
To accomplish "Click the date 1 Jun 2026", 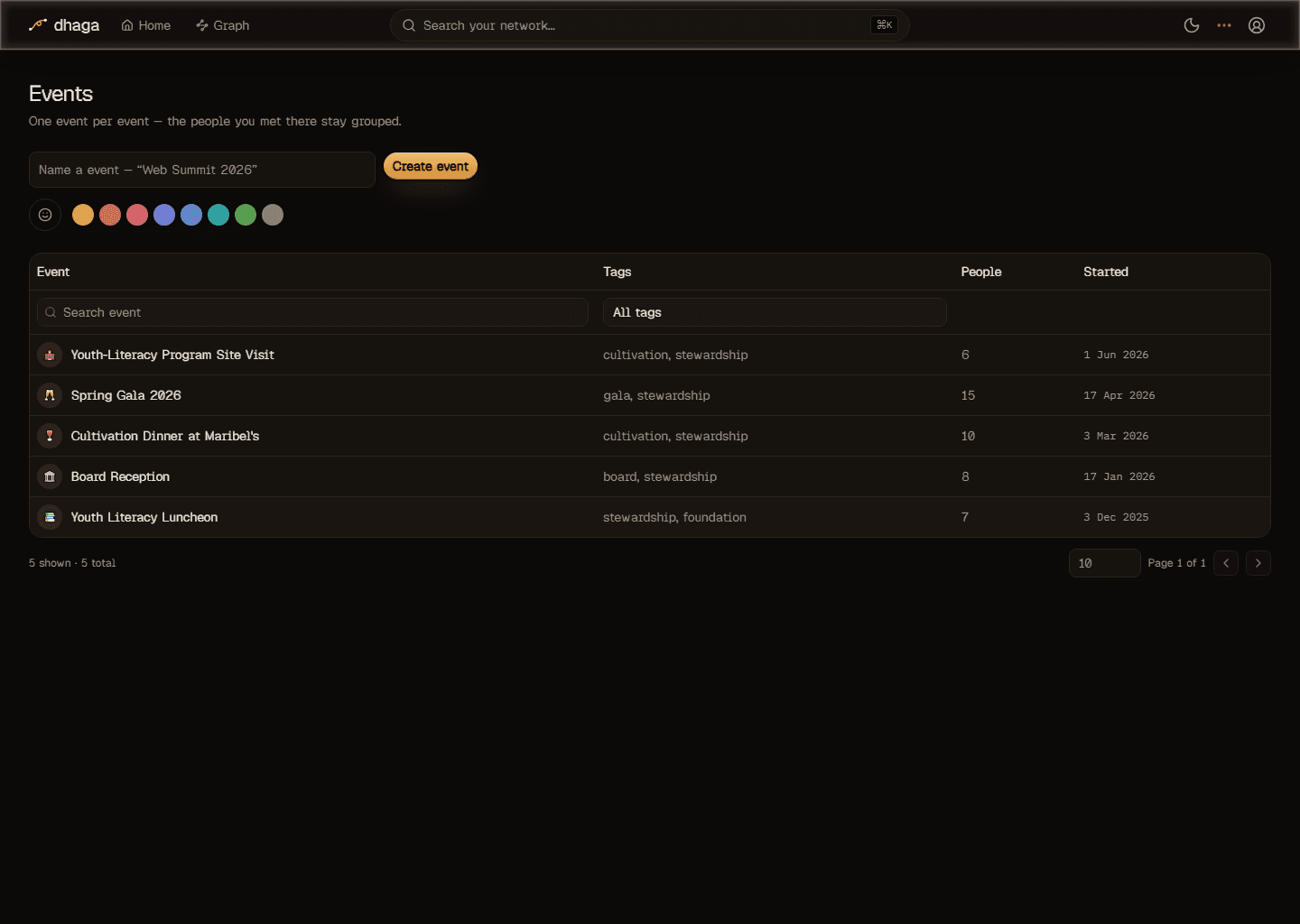I will coord(1116,355).
